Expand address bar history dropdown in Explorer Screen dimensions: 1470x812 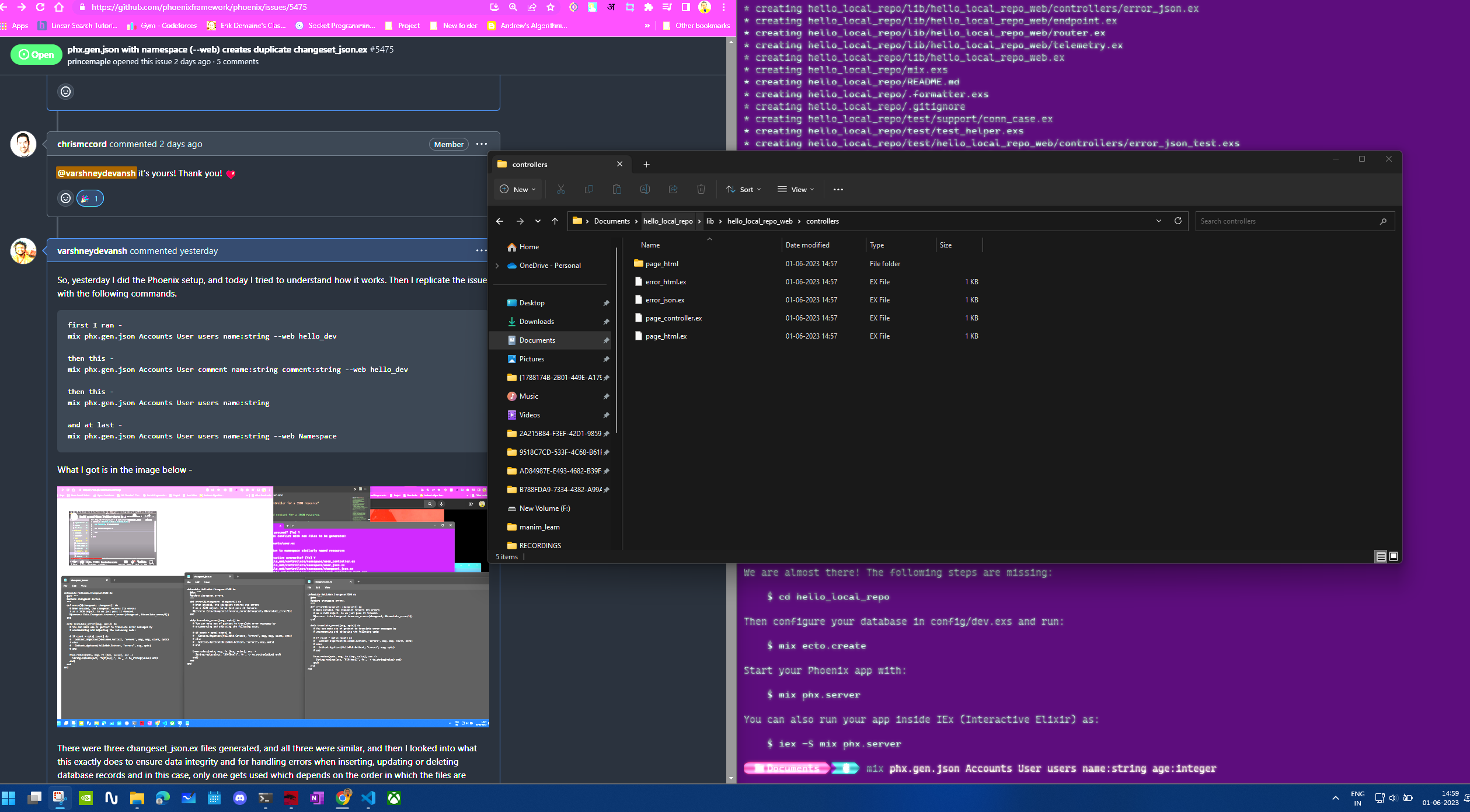1158,221
